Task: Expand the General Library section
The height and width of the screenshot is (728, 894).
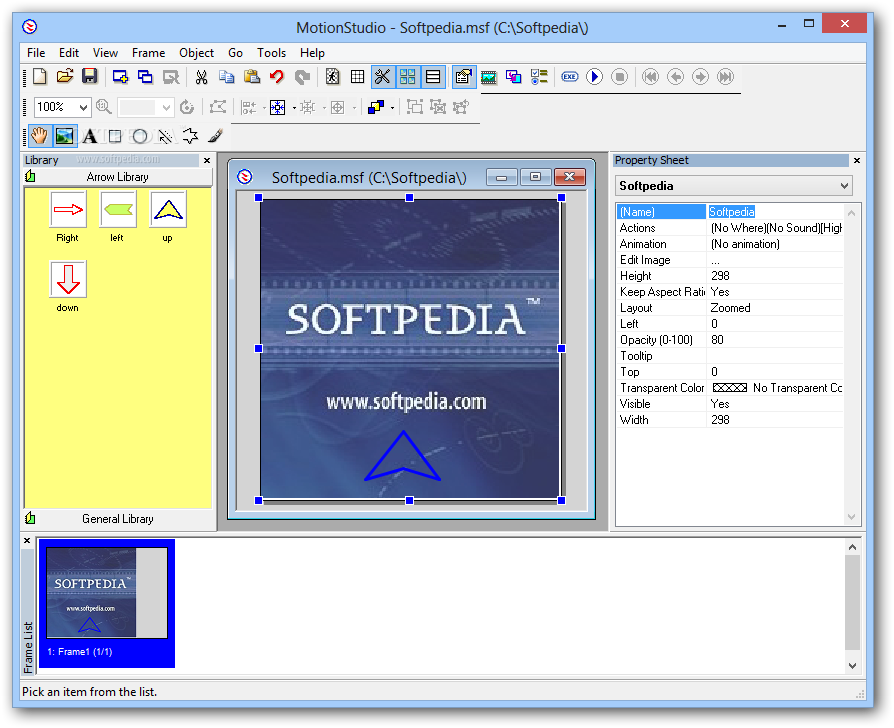Action: point(118,519)
